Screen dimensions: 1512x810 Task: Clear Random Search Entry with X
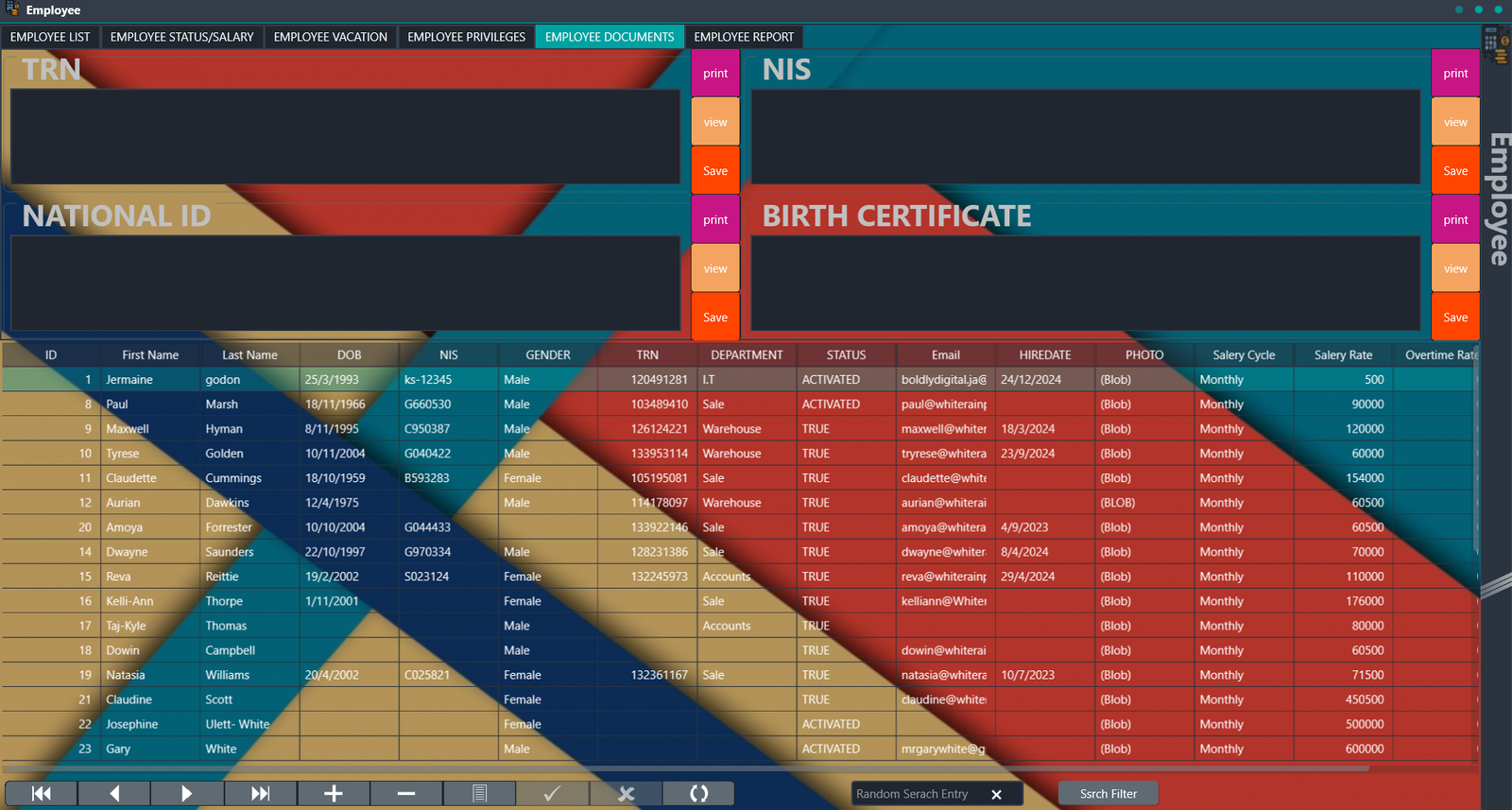[x=996, y=795]
